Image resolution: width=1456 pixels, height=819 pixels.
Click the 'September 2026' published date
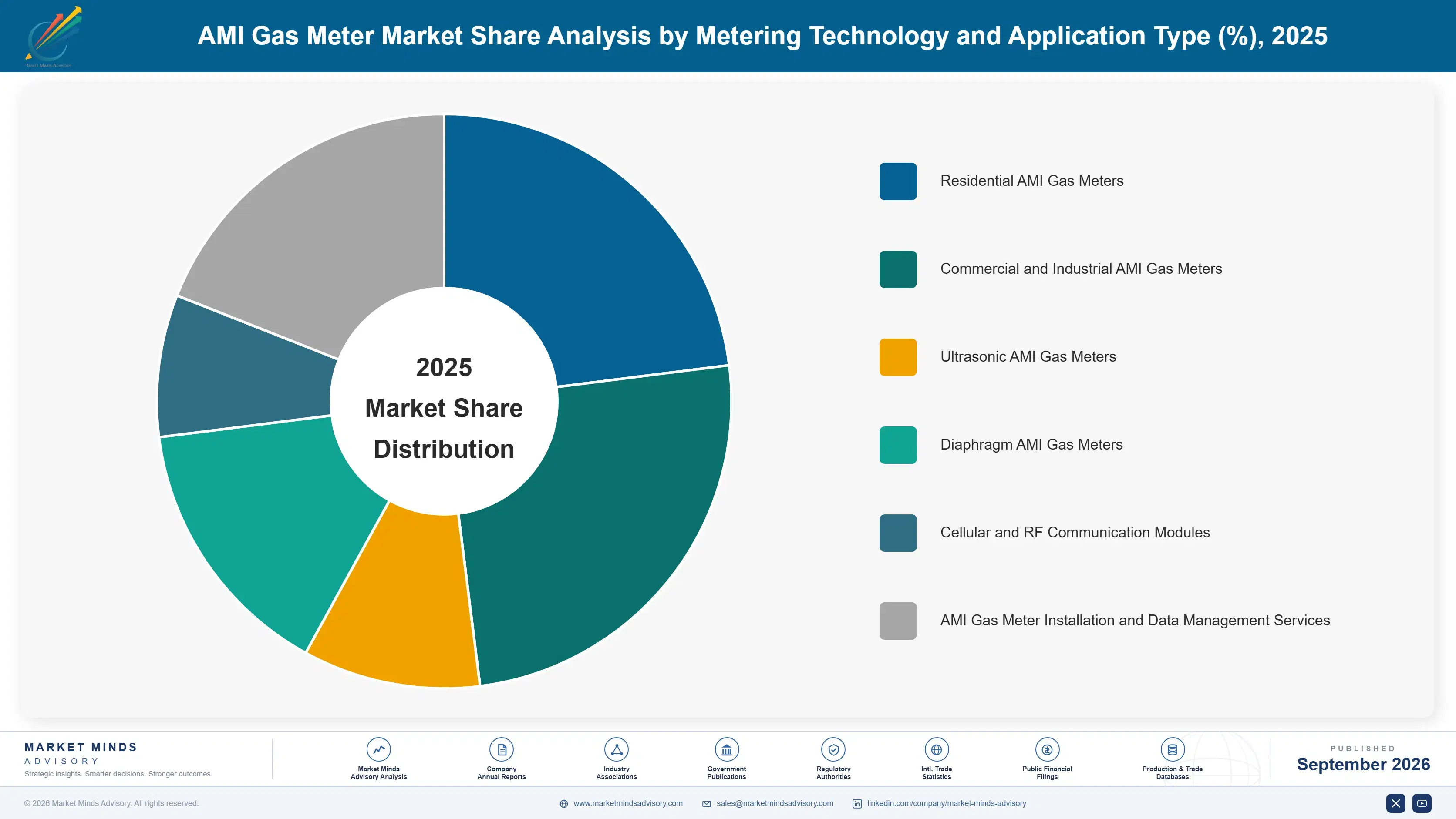click(x=1363, y=764)
